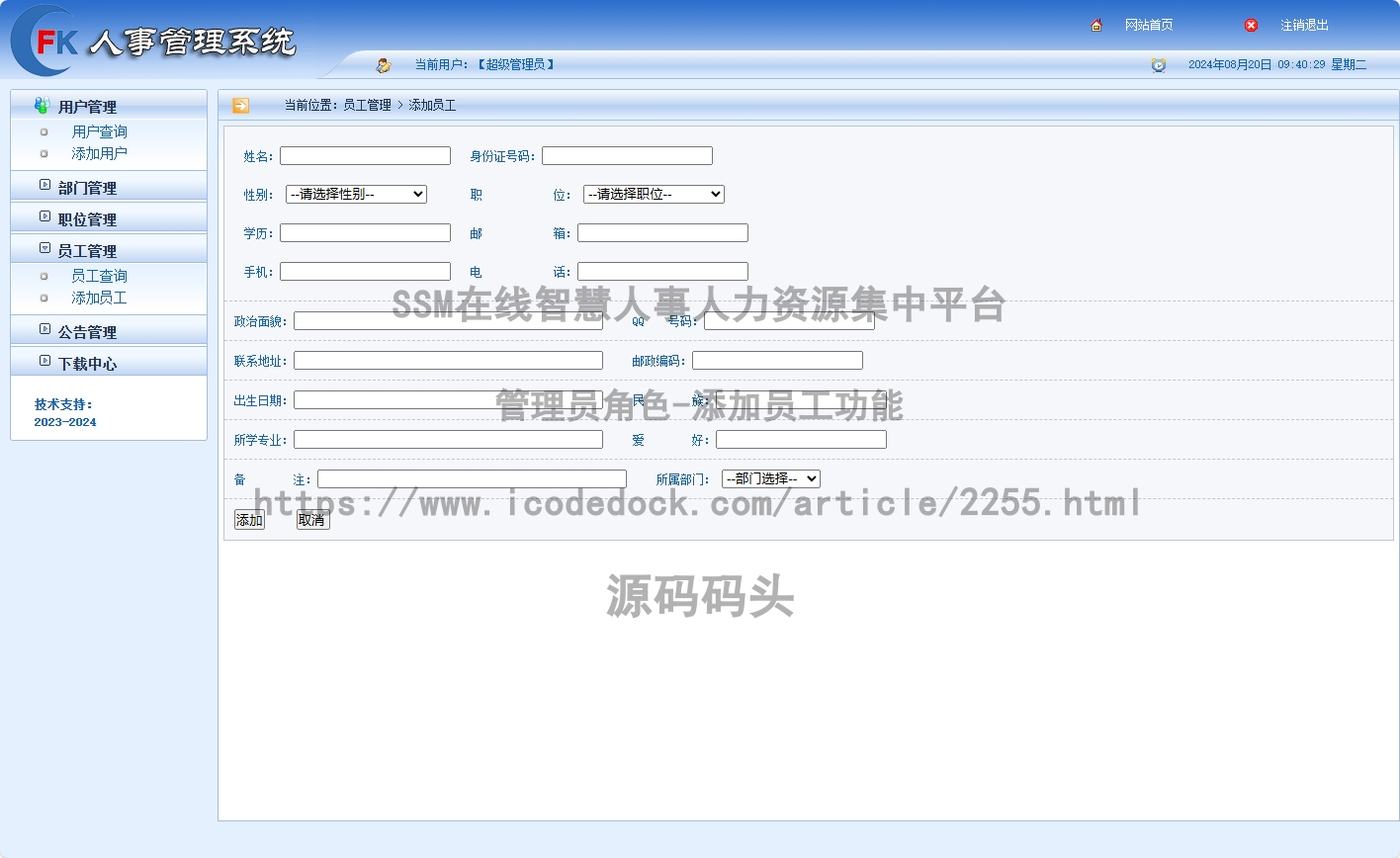Click 注销退出 to log out

point(1304,25)
